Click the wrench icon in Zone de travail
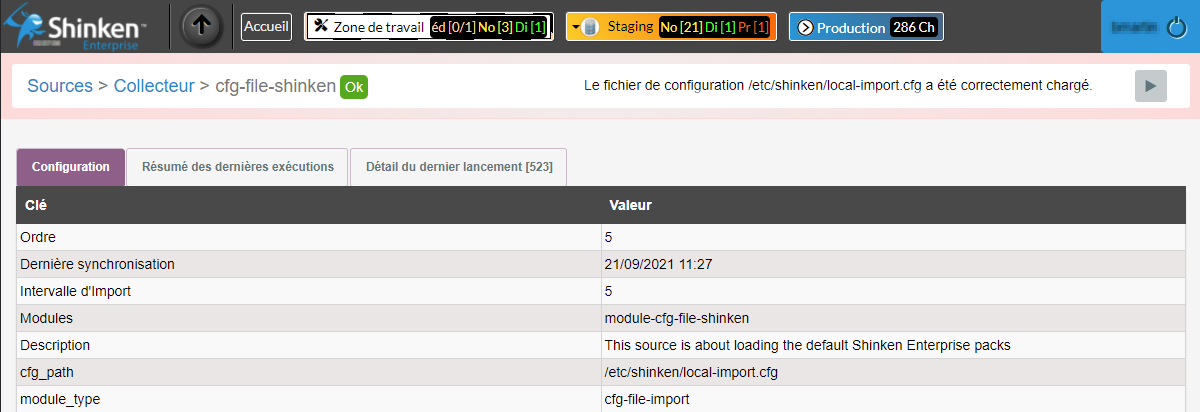1200x412 pixels. click(x=321, y=26)
